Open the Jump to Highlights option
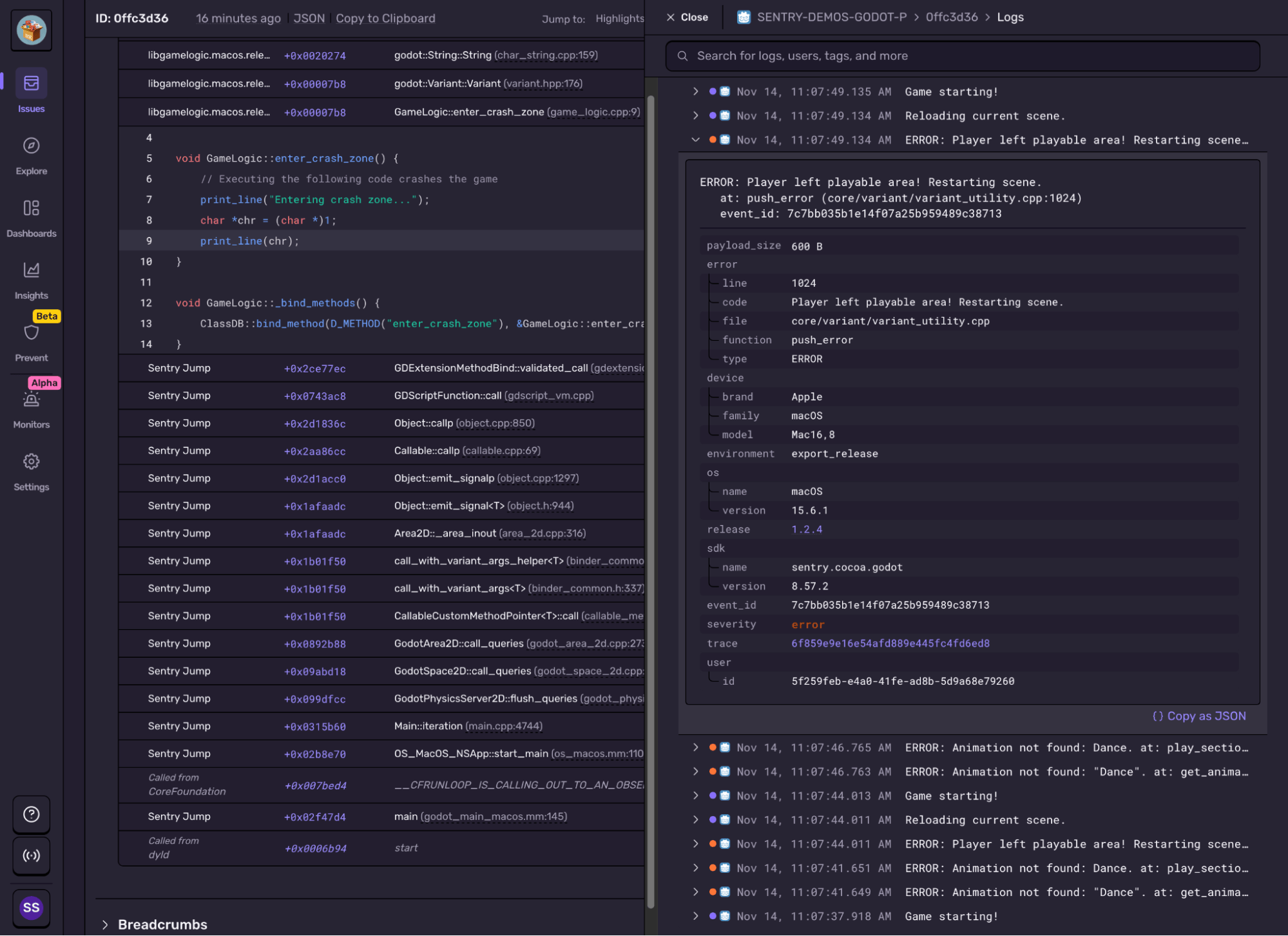 619,19
